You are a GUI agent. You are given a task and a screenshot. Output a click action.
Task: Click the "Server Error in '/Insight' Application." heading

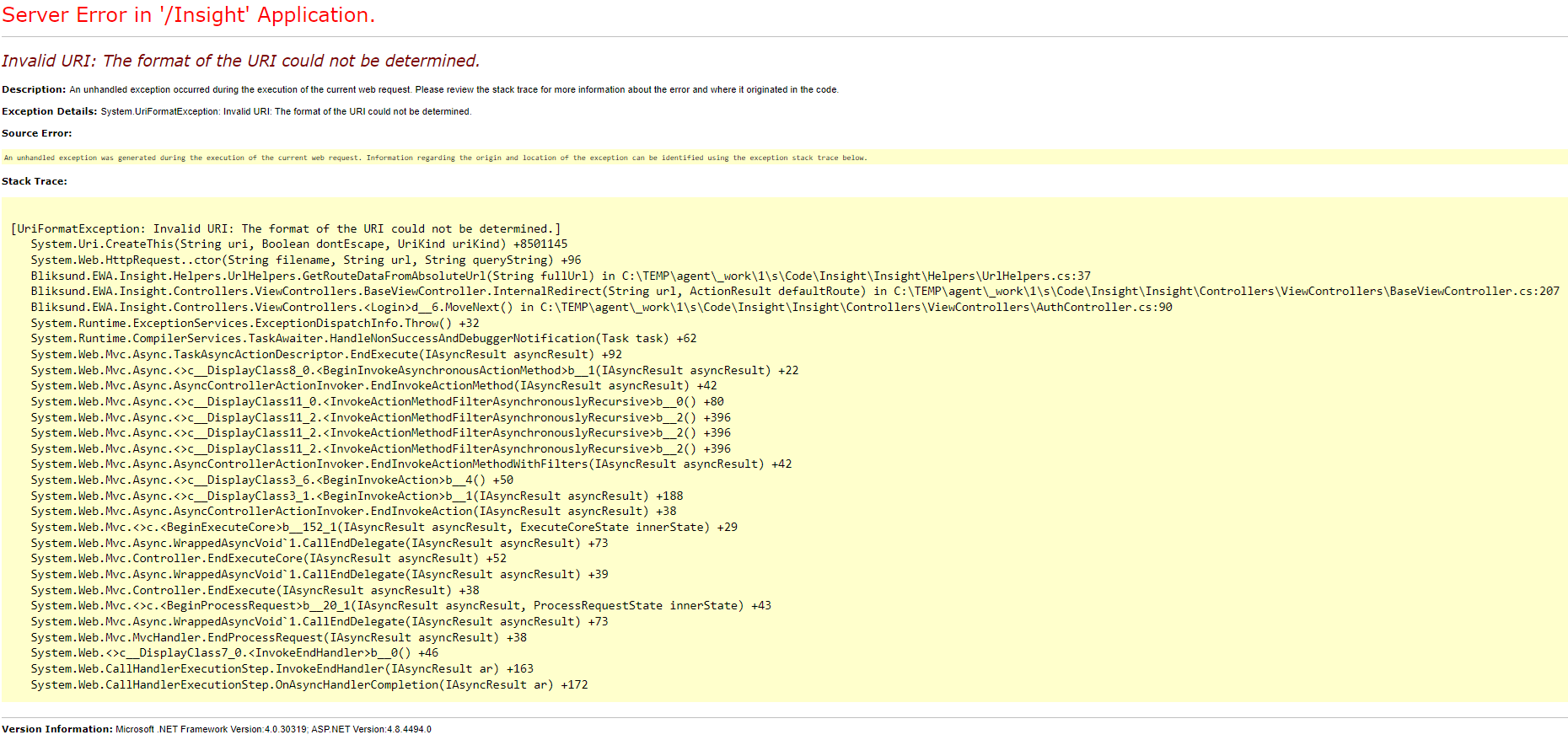[188, 15]
